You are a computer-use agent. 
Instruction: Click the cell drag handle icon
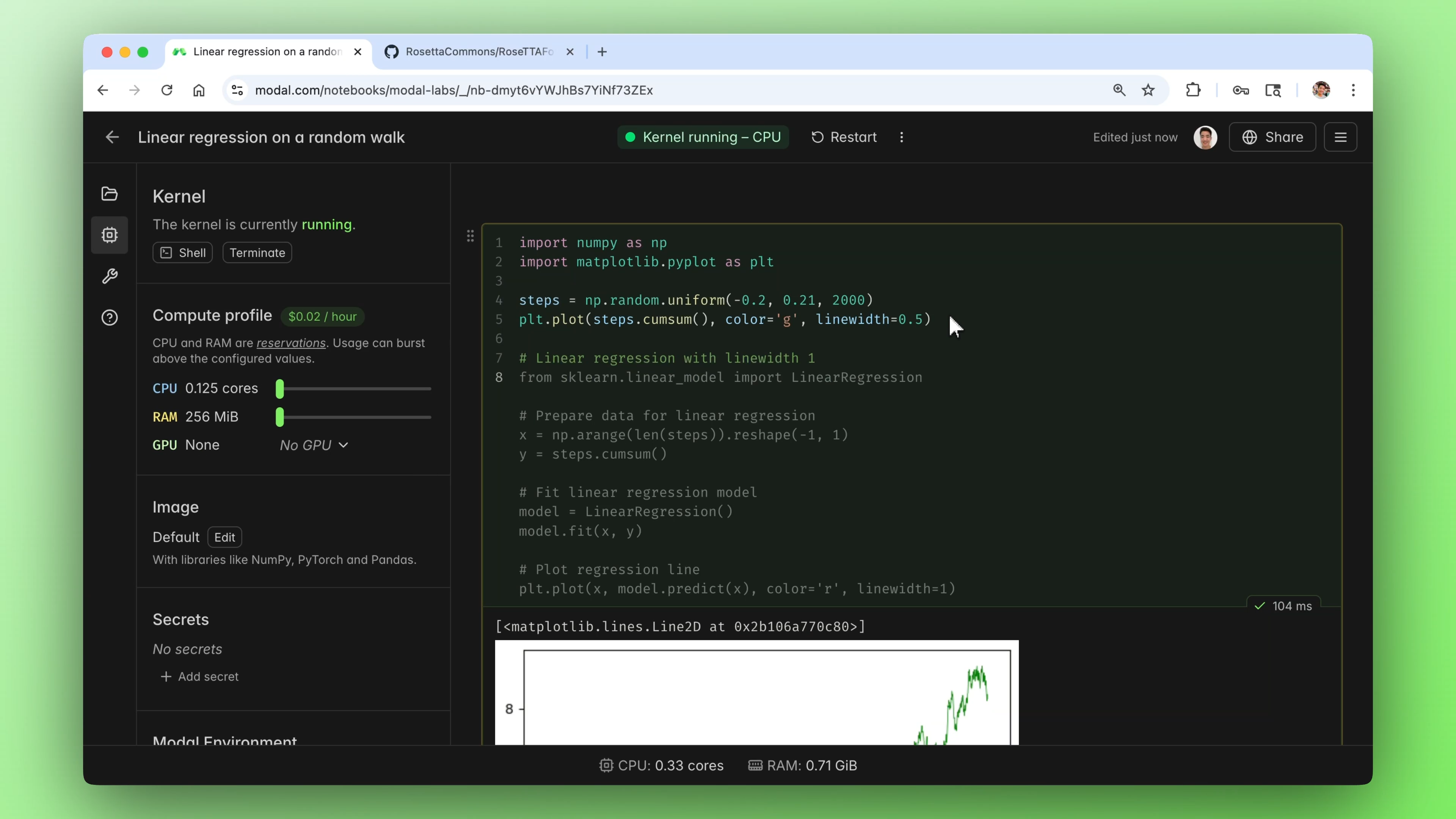pos(470,236)
